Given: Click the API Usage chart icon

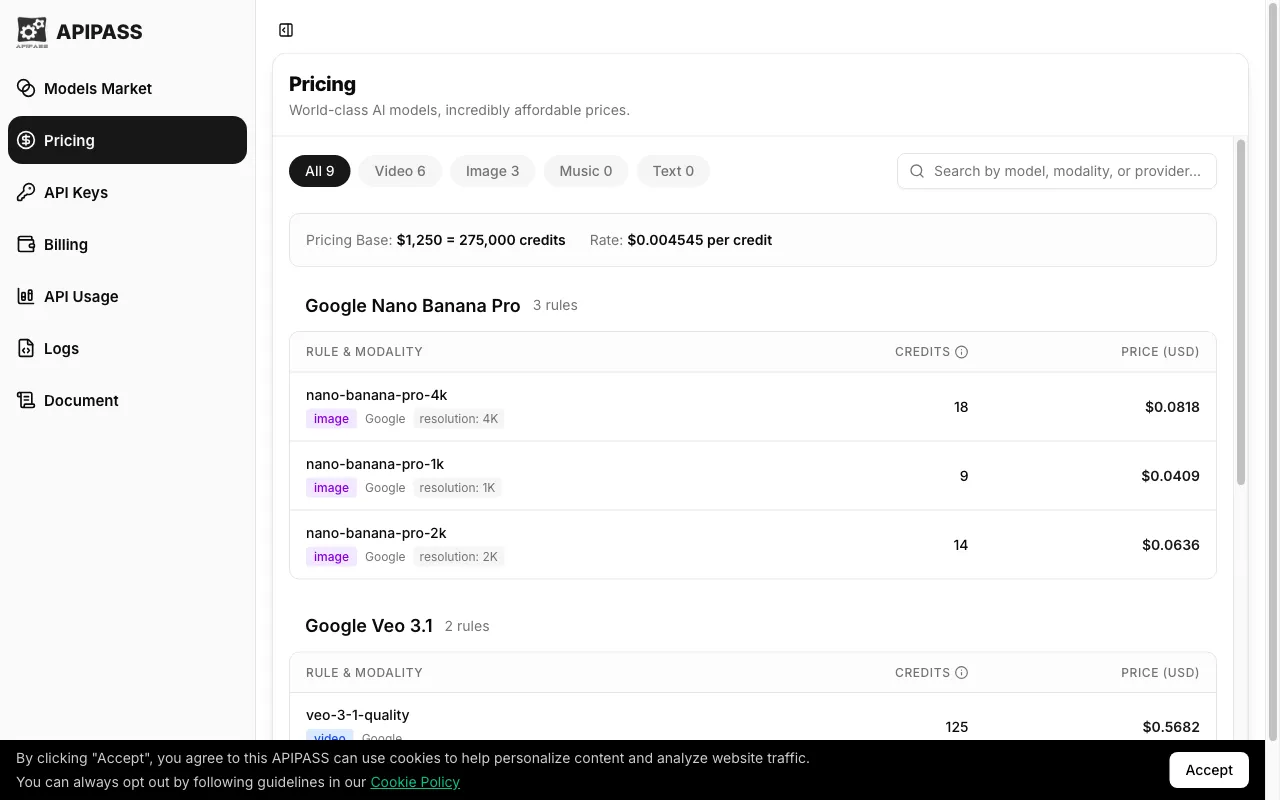Looking at the screenshot, I should [26, 296].
